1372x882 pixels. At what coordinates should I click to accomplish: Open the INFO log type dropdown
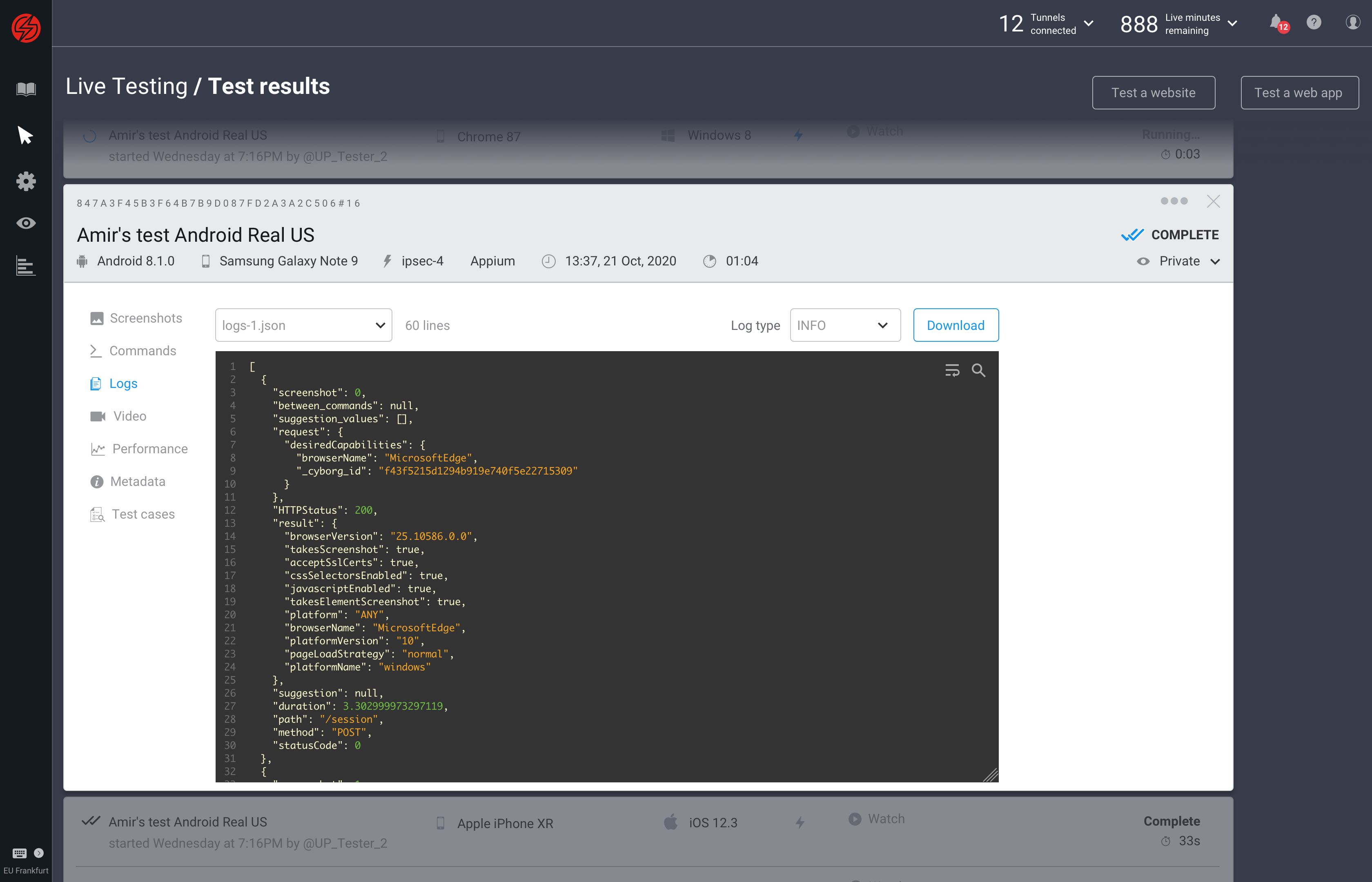pos(845,325)
